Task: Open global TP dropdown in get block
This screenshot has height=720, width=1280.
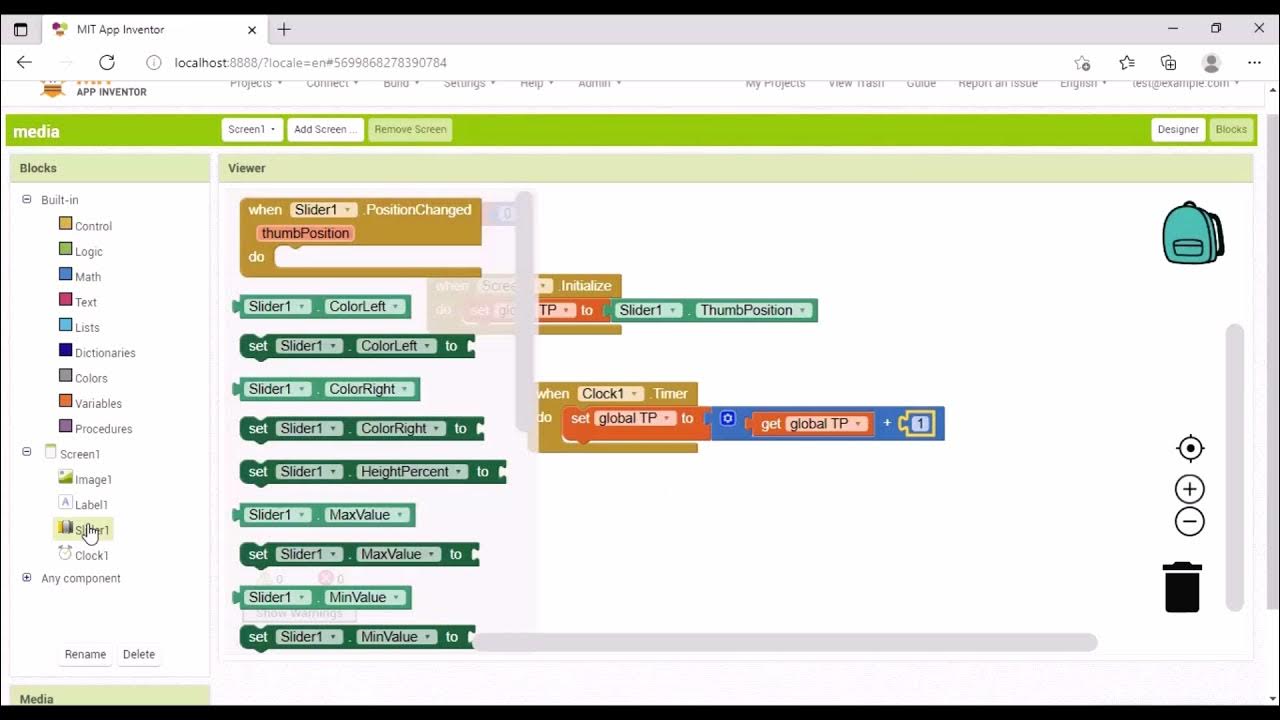Action: [827, 424]
